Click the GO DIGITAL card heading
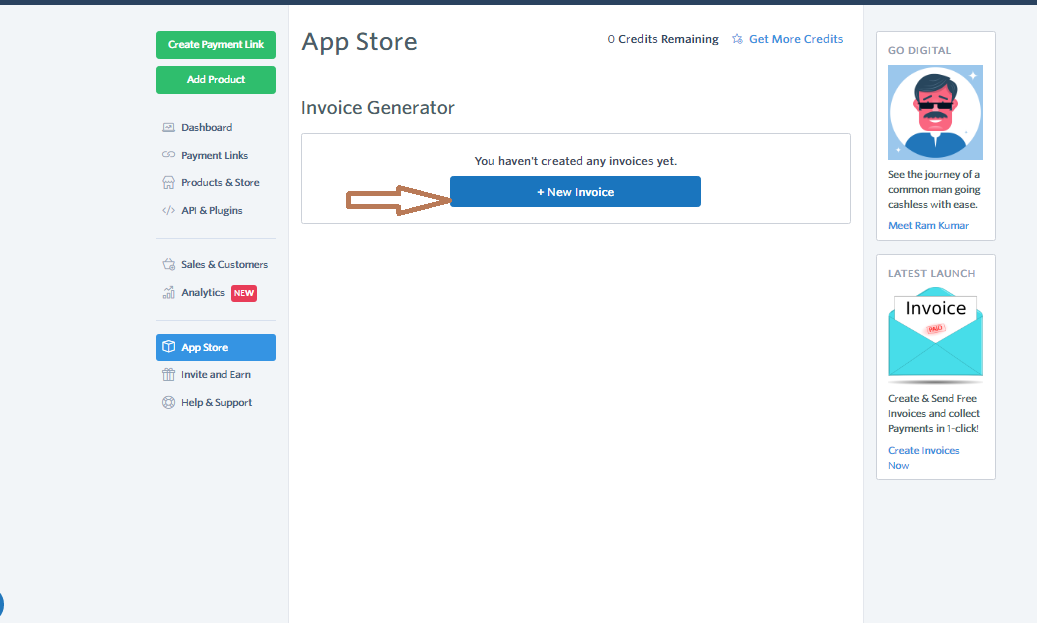The image size is (1037, 623). [x=919, y=50]
